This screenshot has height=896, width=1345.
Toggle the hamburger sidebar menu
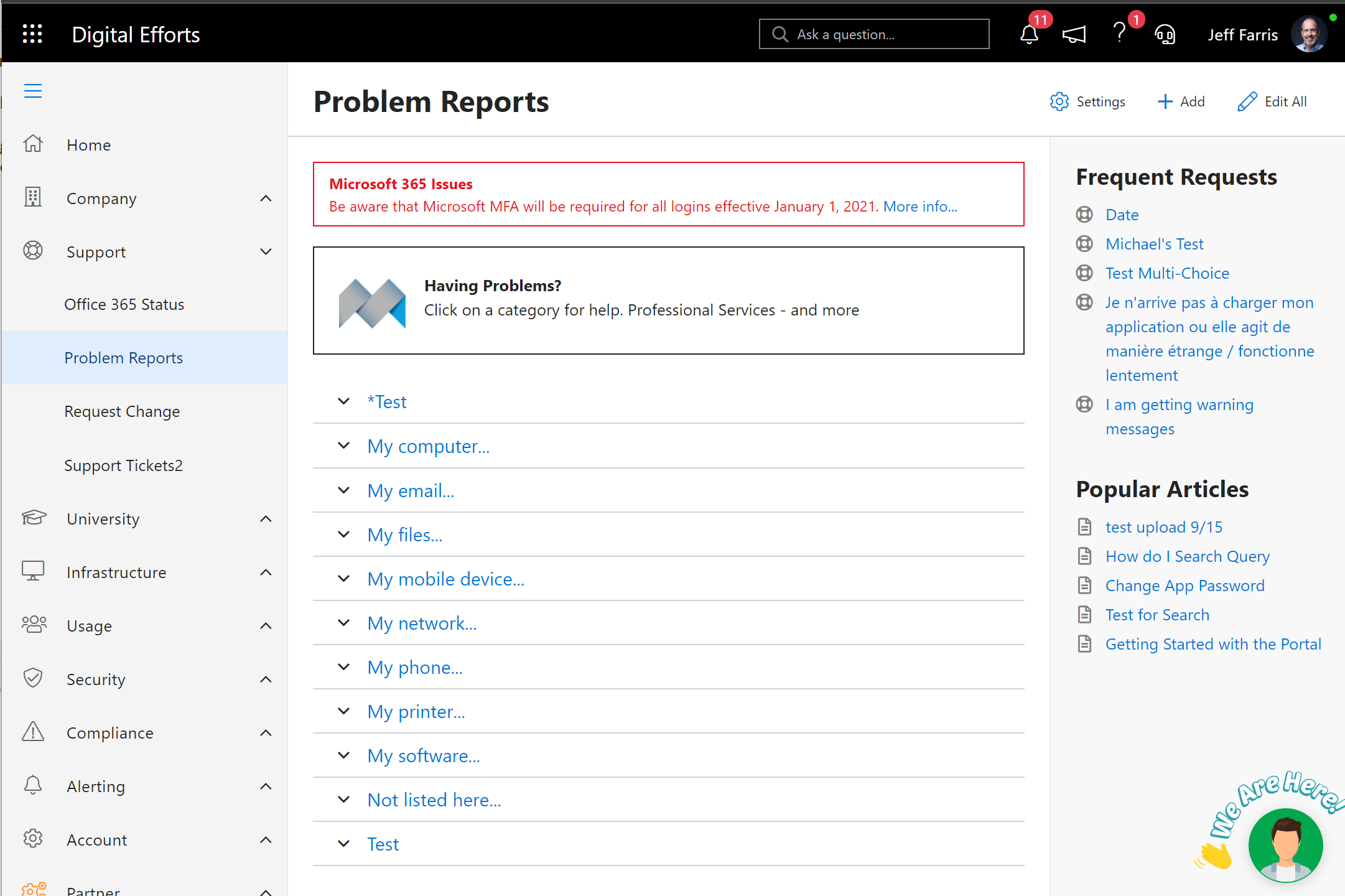tap(33, 91)
